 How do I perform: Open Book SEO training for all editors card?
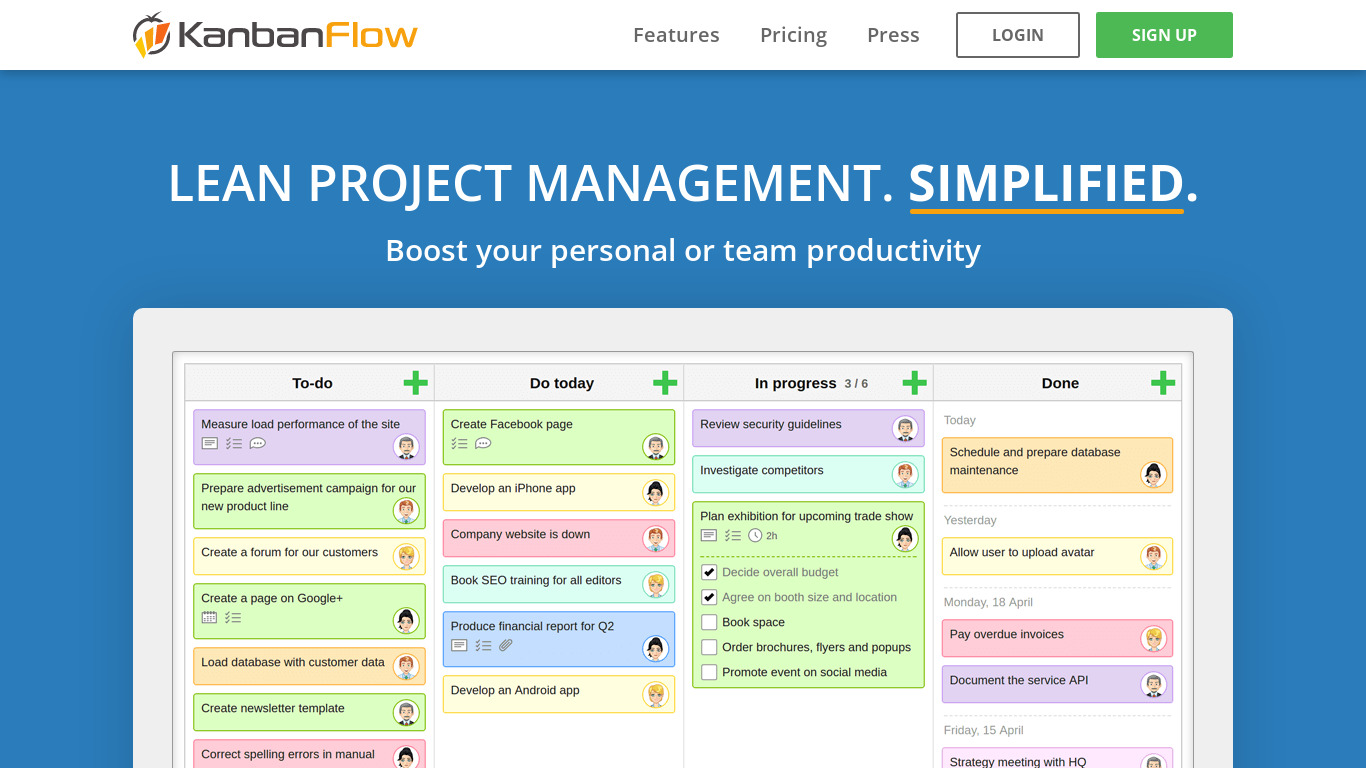click(x=559, y=585)
